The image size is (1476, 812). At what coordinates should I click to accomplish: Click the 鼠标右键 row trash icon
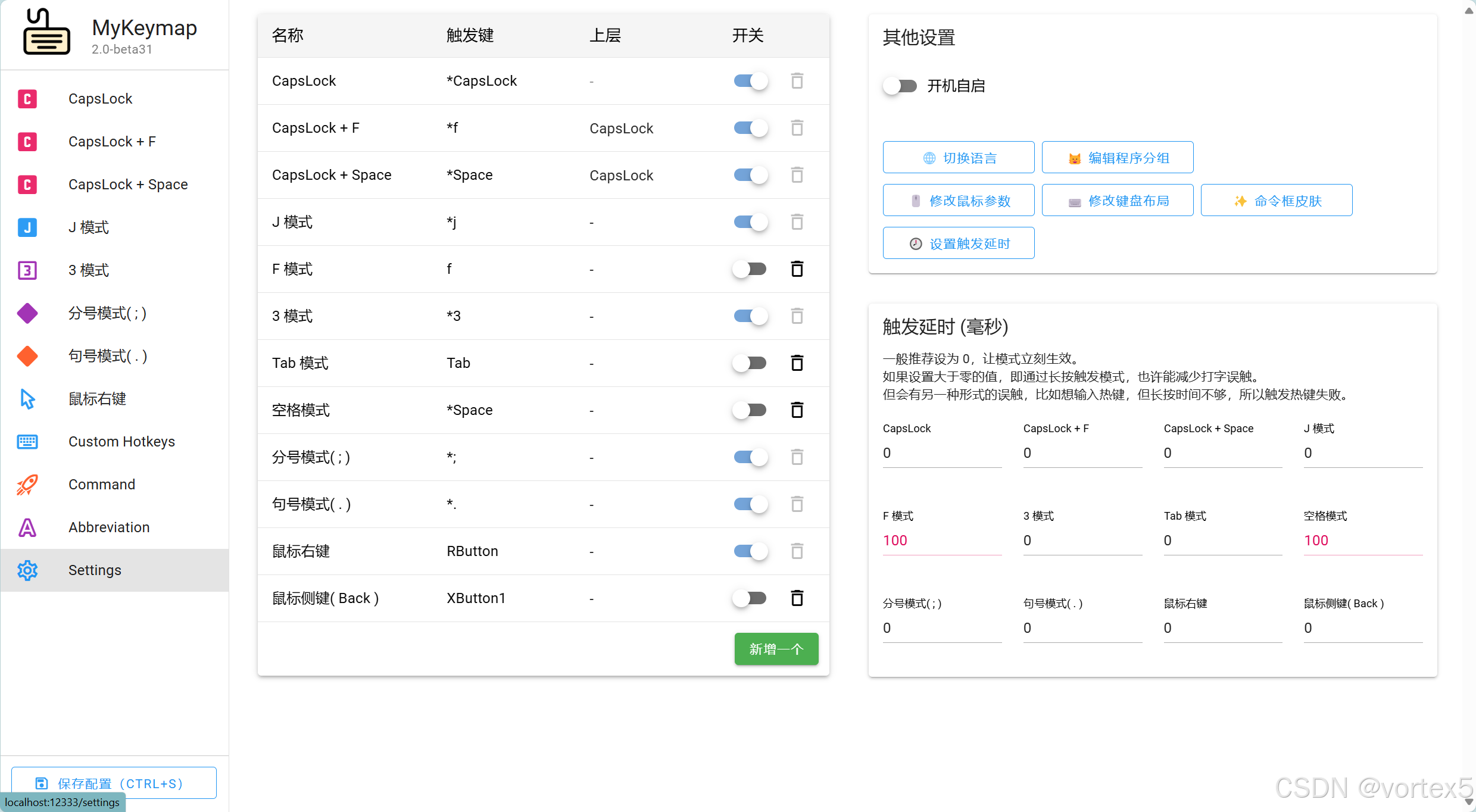click(797, 551)
